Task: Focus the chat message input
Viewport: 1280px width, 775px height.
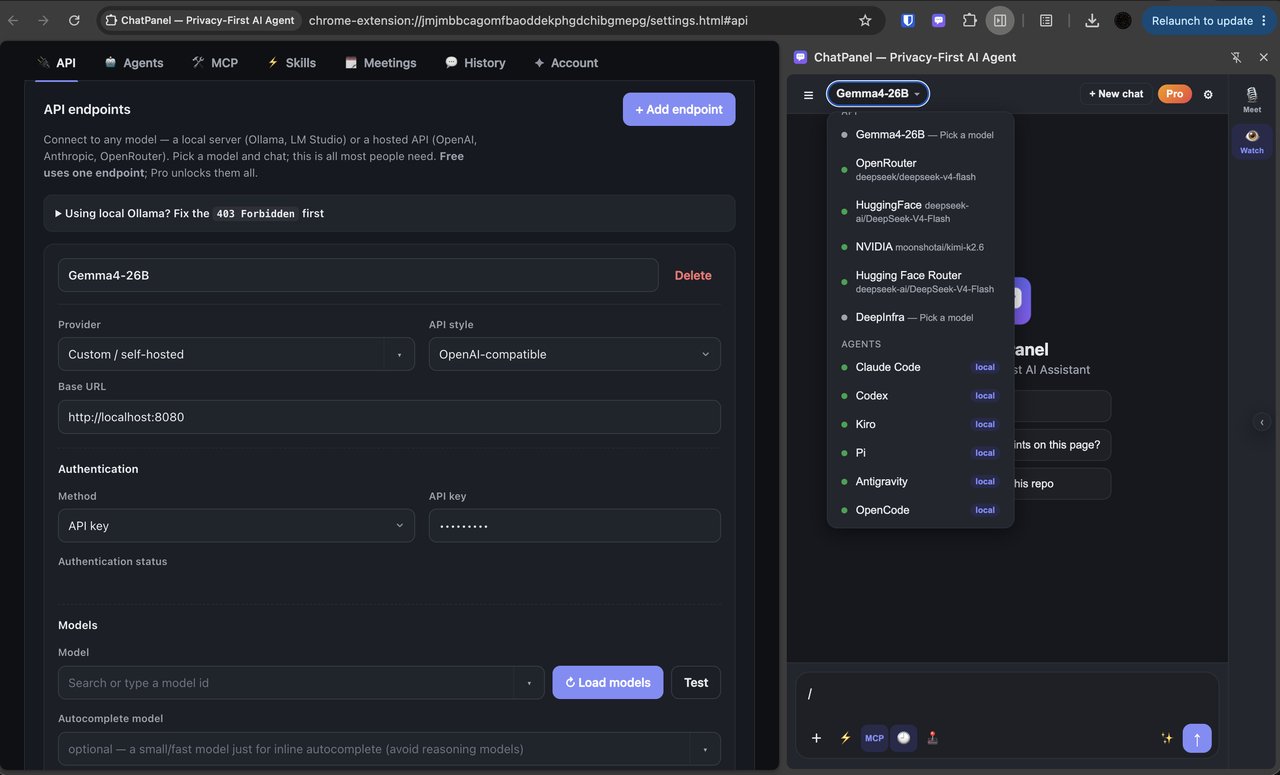Action: tap(1007, 694)
